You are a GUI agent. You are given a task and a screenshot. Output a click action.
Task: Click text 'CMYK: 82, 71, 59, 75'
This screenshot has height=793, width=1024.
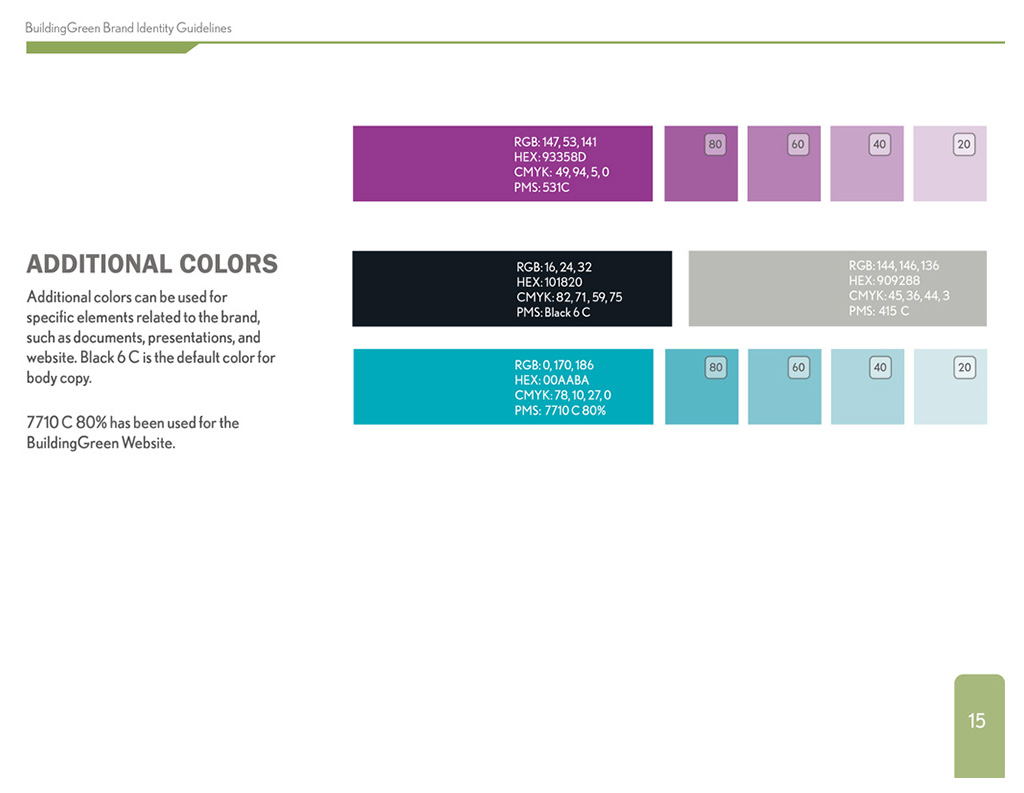point(569,297)
